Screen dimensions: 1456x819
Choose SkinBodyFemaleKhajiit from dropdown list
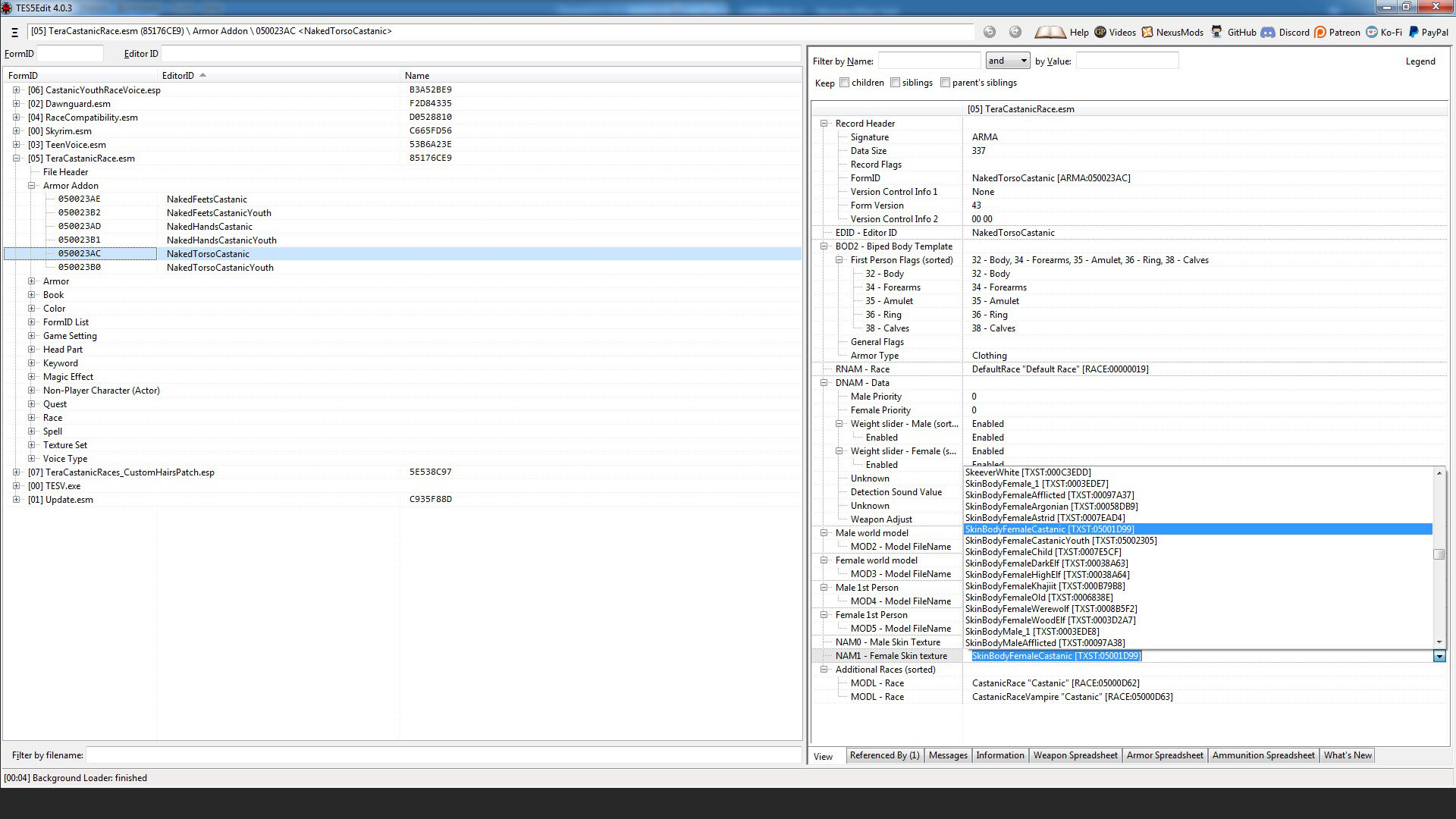click(1198, 586)
